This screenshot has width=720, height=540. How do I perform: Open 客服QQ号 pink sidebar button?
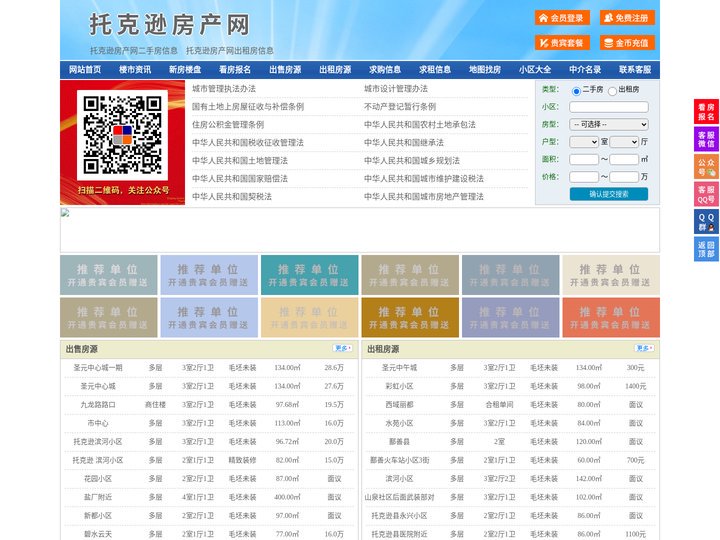pos(706,194)
